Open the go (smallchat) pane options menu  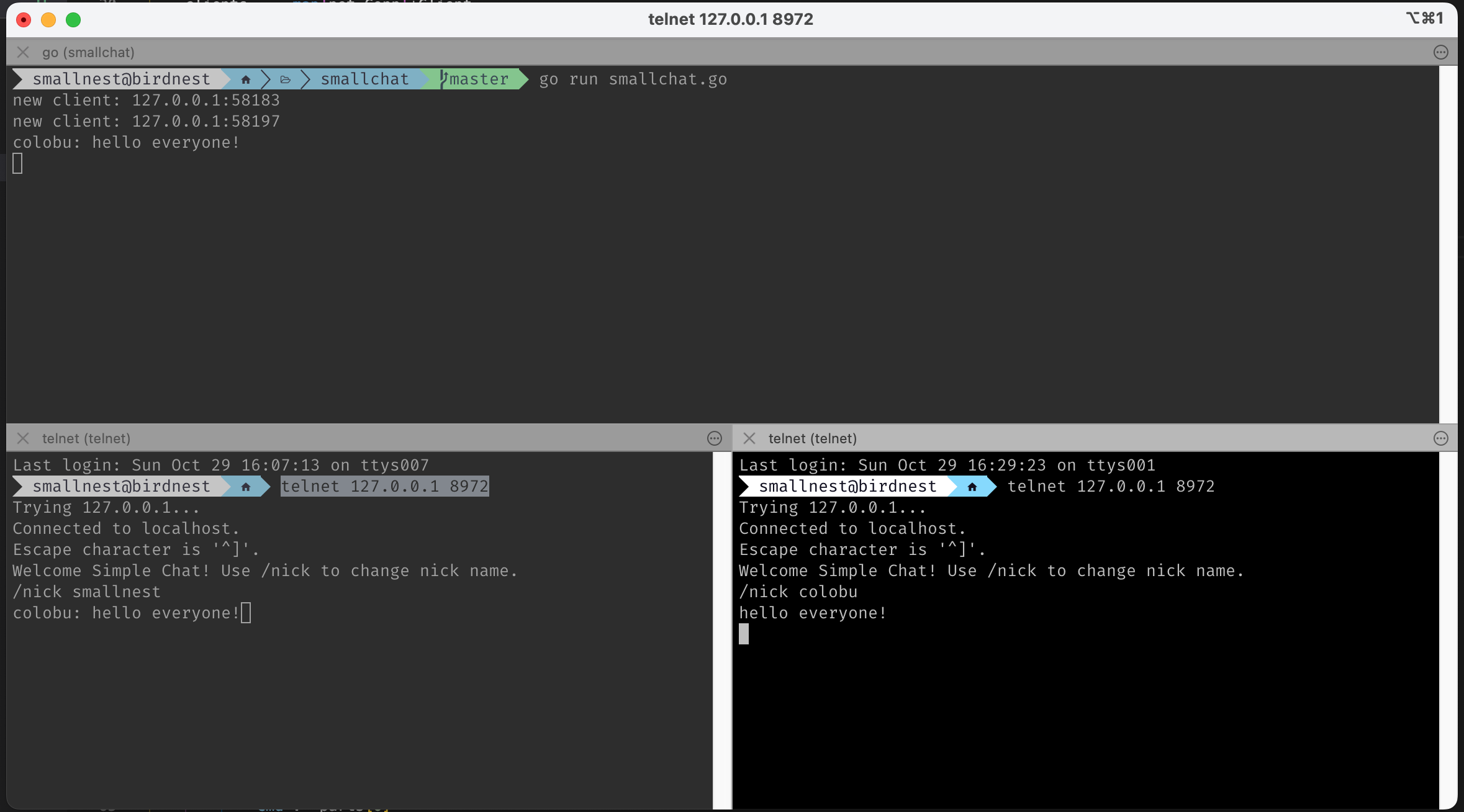pos(1440,52)
